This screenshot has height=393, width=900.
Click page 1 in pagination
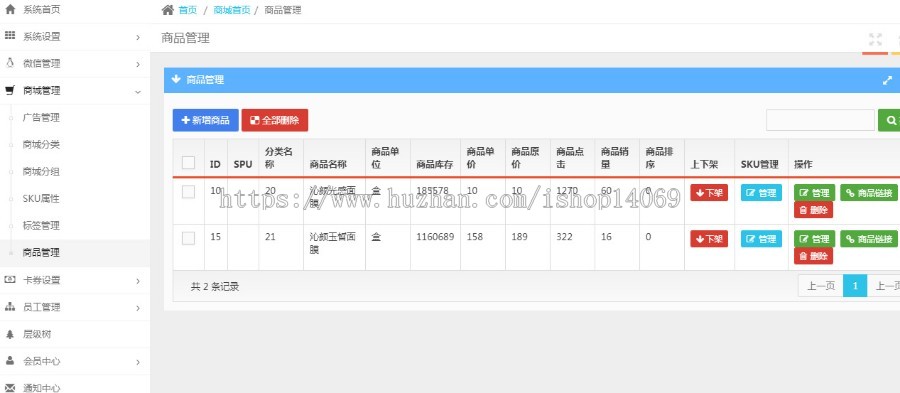[x=855, y=286]
